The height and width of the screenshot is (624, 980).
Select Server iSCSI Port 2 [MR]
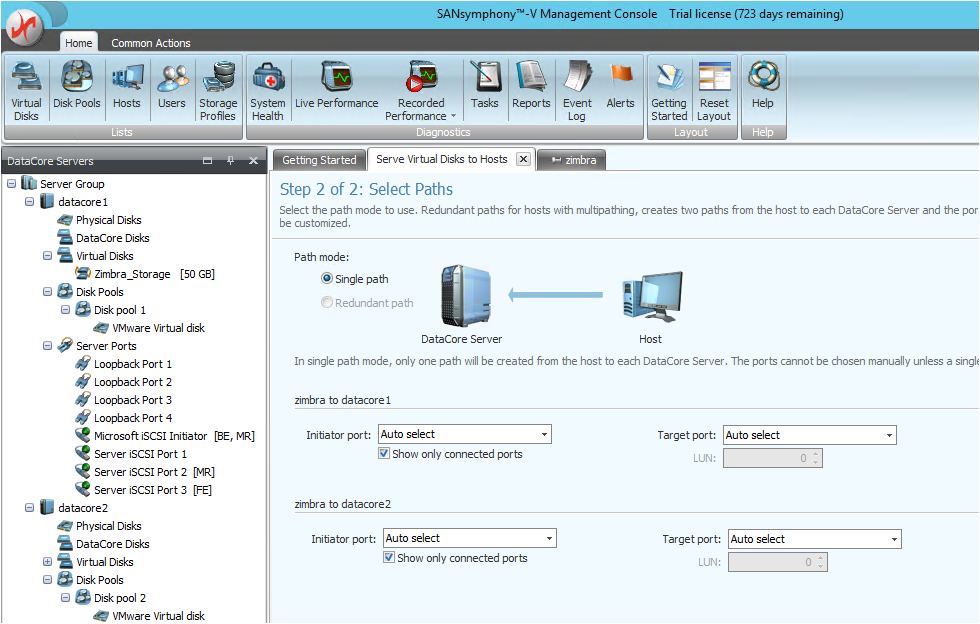coord(145,471)
